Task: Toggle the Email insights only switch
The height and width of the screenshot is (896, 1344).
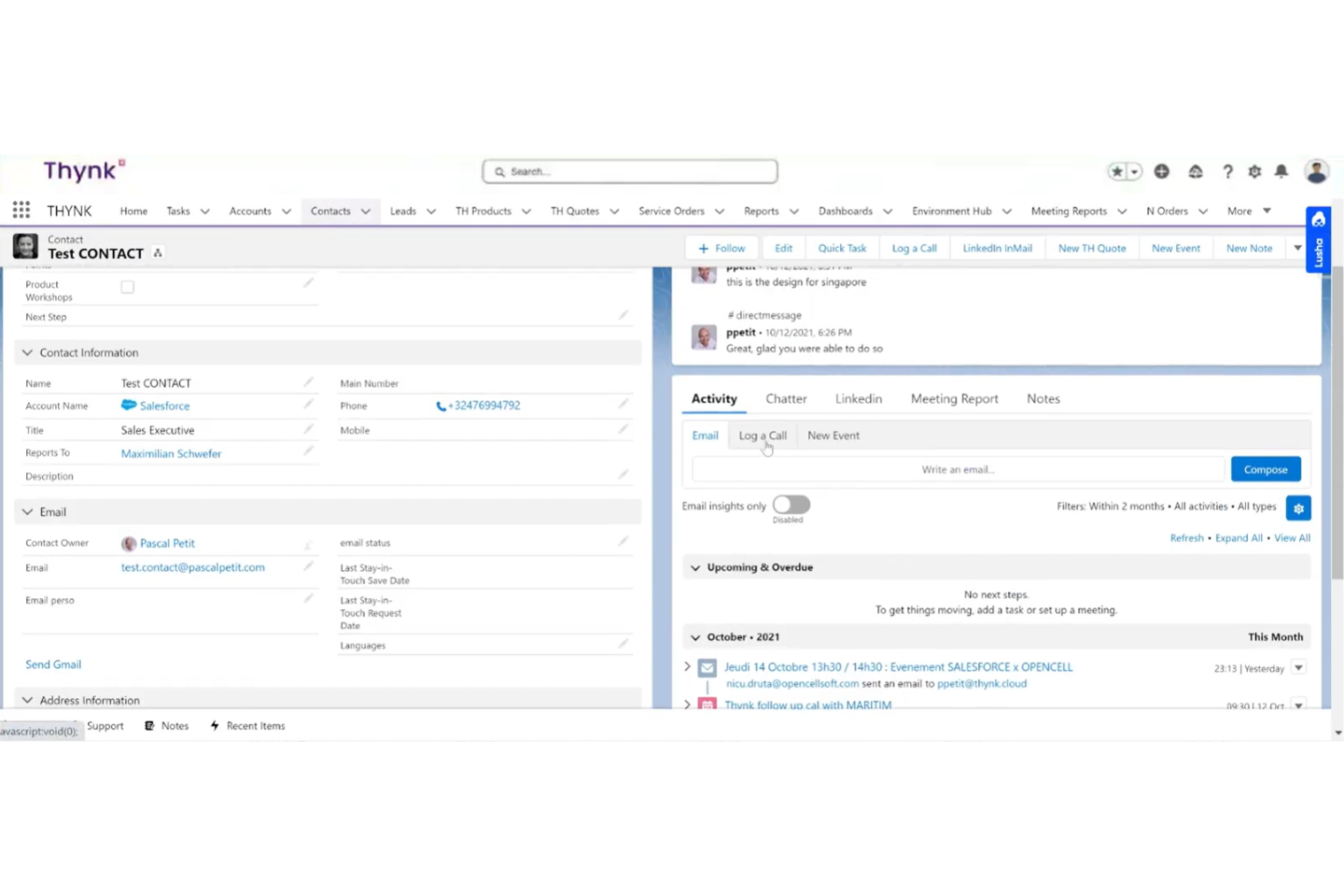Action: tap(791, 505)
